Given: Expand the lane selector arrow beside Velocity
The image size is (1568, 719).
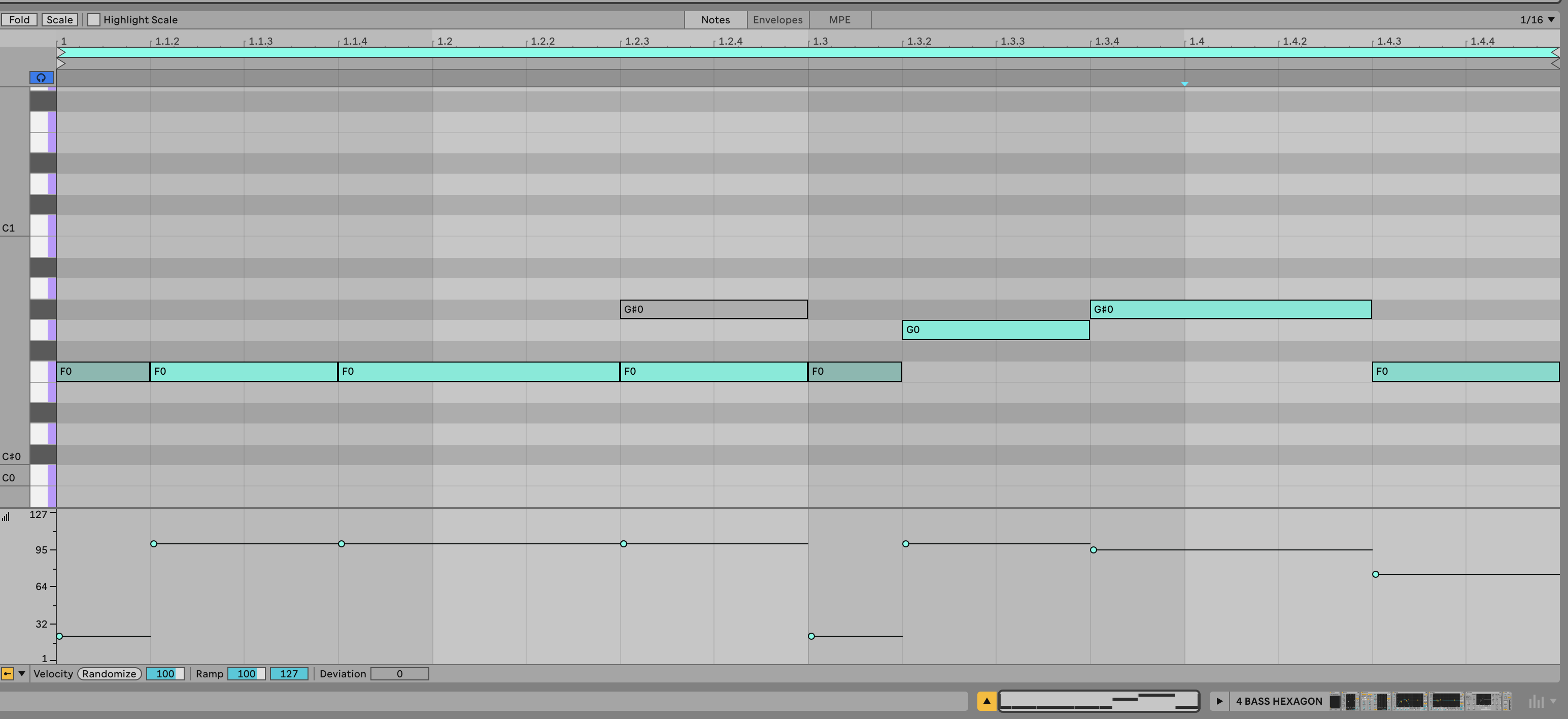Looking at the screenshot, I should pos(22,673).
